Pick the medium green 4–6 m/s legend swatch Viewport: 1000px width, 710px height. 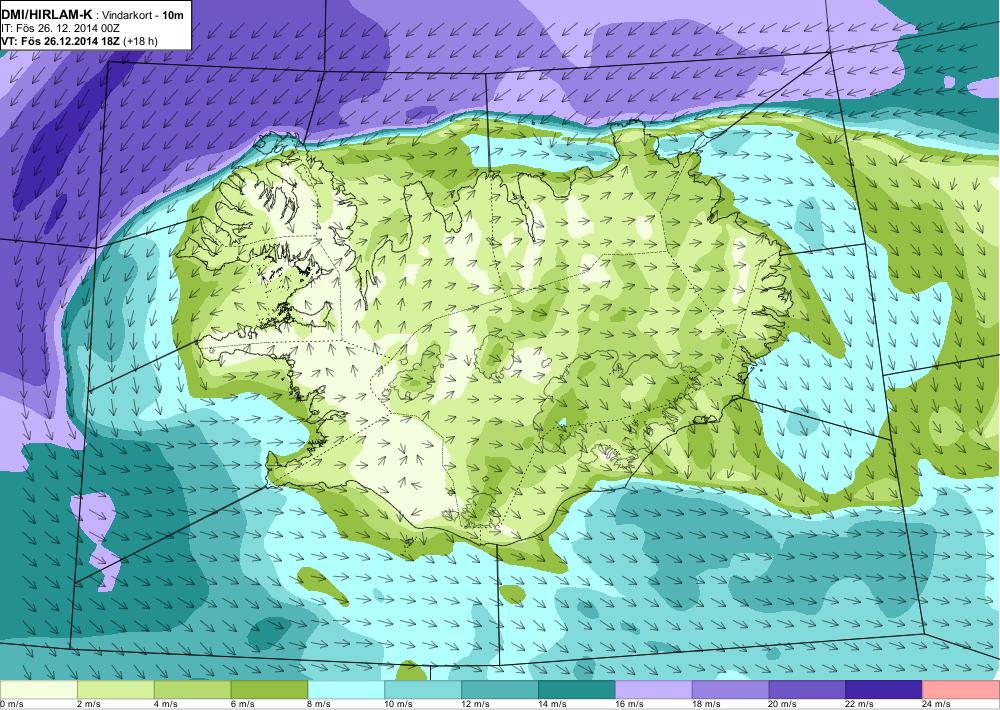pyautogui.click(x=193, y=690)
